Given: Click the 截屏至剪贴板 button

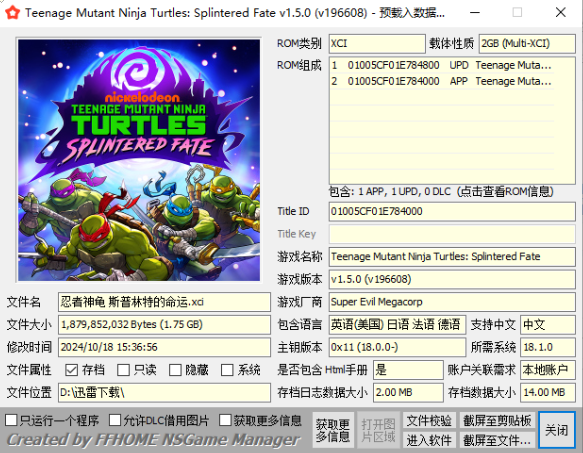Looking at the screenshot, I should 497,421.
